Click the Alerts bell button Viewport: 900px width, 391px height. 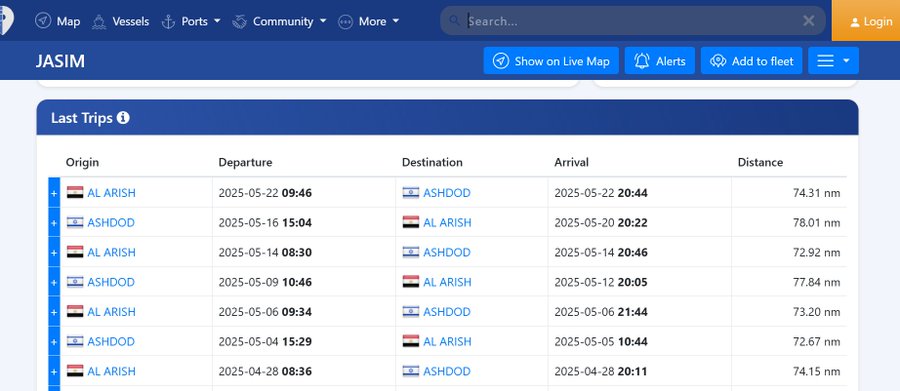(x=660, y=61)
